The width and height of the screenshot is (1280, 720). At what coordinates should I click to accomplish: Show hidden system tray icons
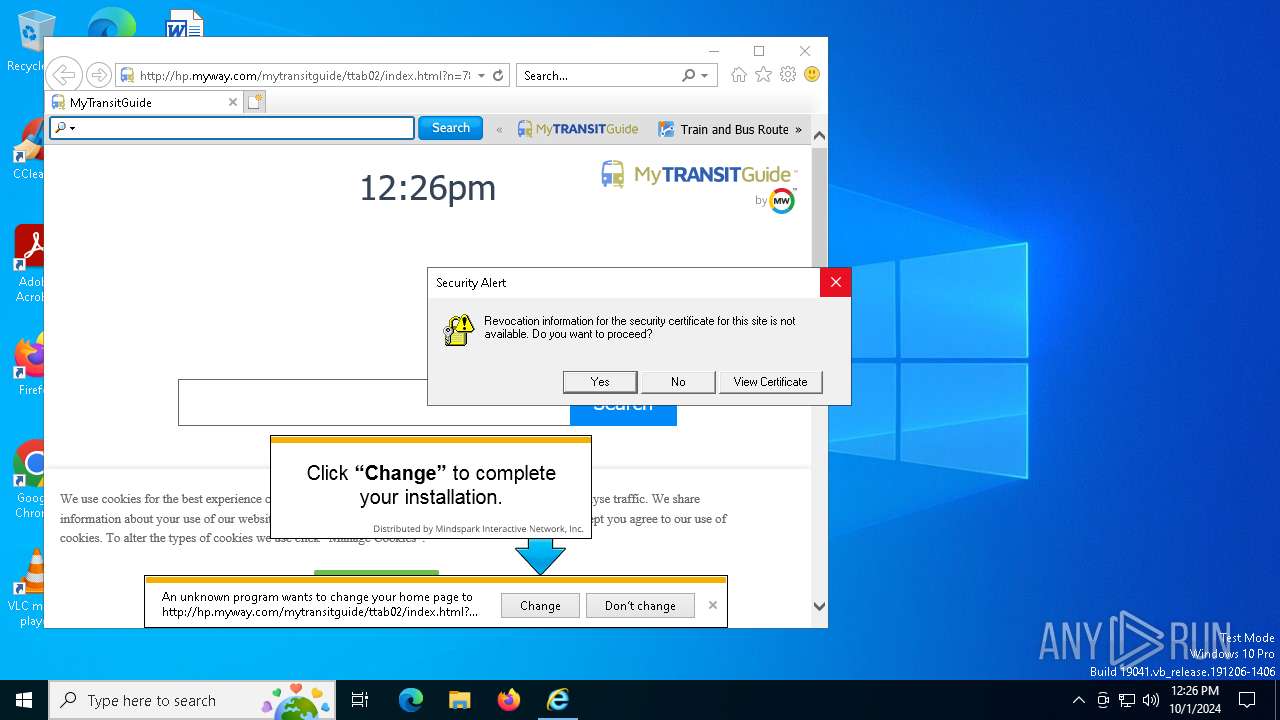click(1078, 700)
